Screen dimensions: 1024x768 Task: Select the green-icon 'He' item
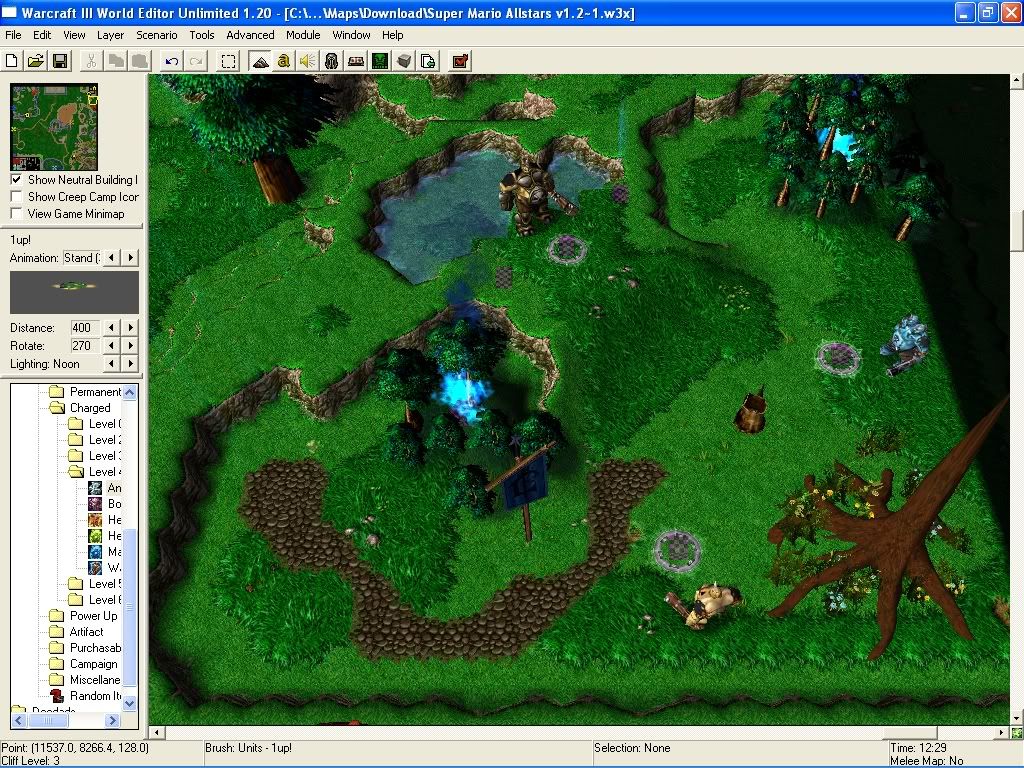point(104,536)
